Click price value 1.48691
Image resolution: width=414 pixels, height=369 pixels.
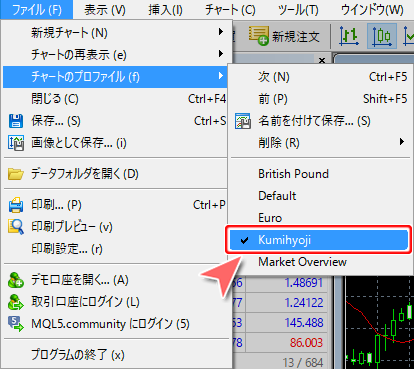tap(304, 283)
